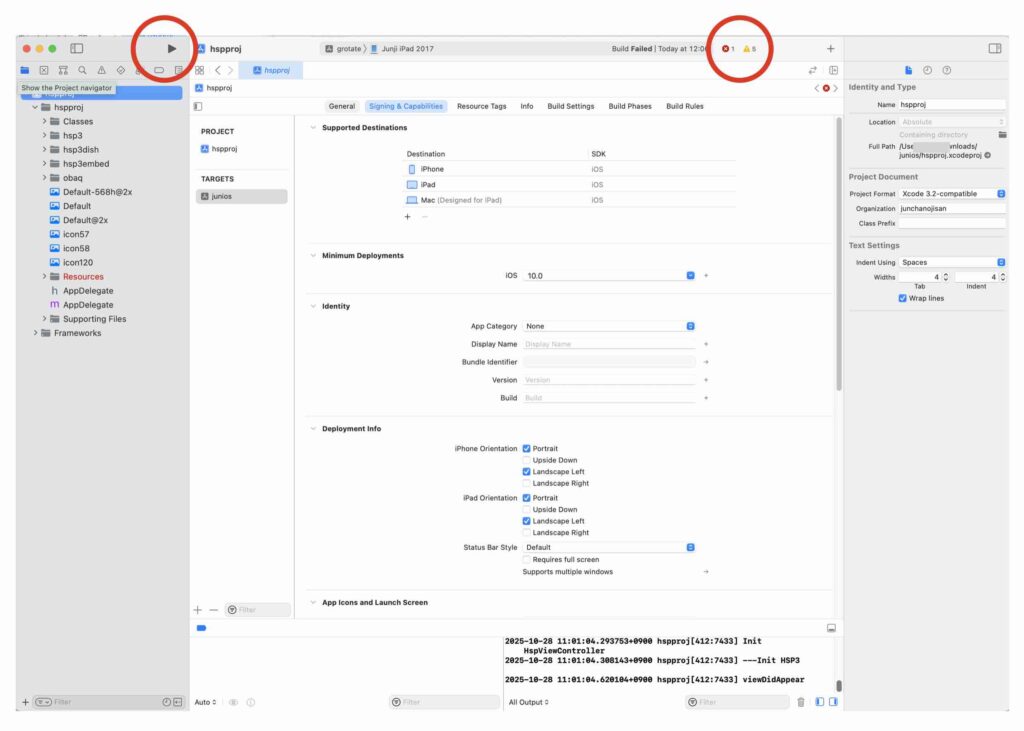Show the History inspector clock icon
The width and height of the screenshot is (1024, 731).
pos(927,71)
